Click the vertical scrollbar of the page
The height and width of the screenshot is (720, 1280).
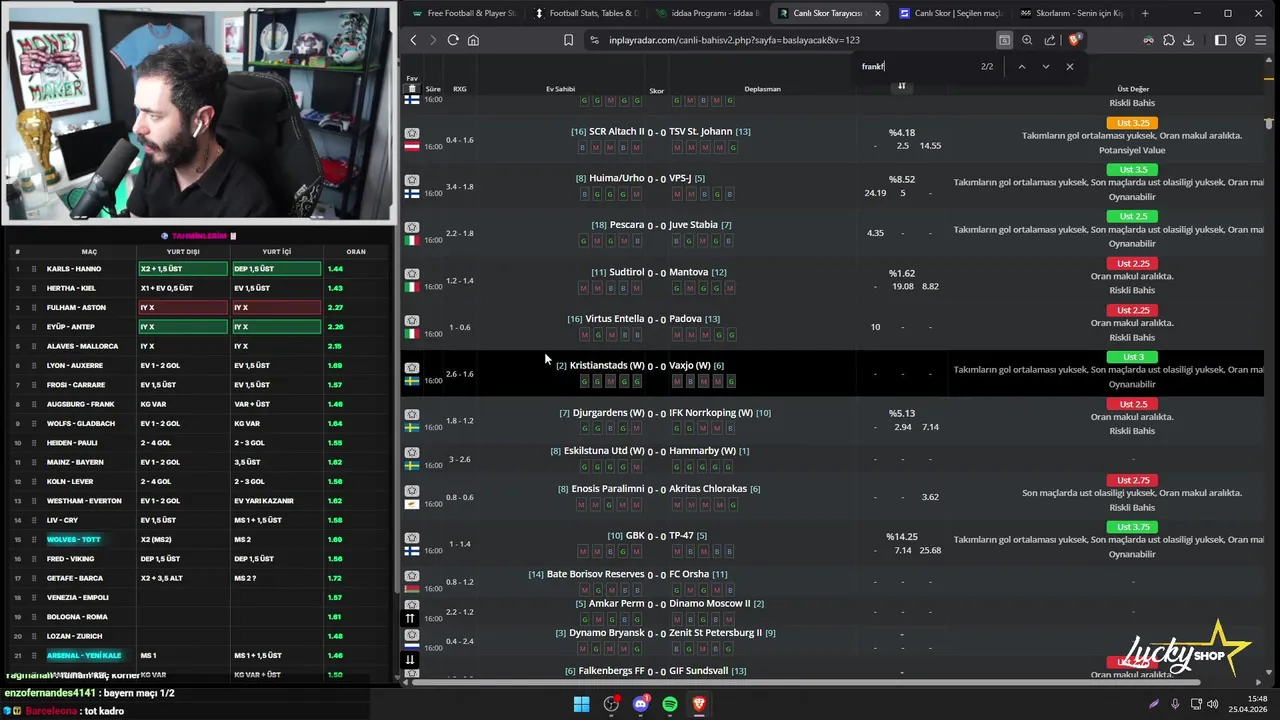1270,124
